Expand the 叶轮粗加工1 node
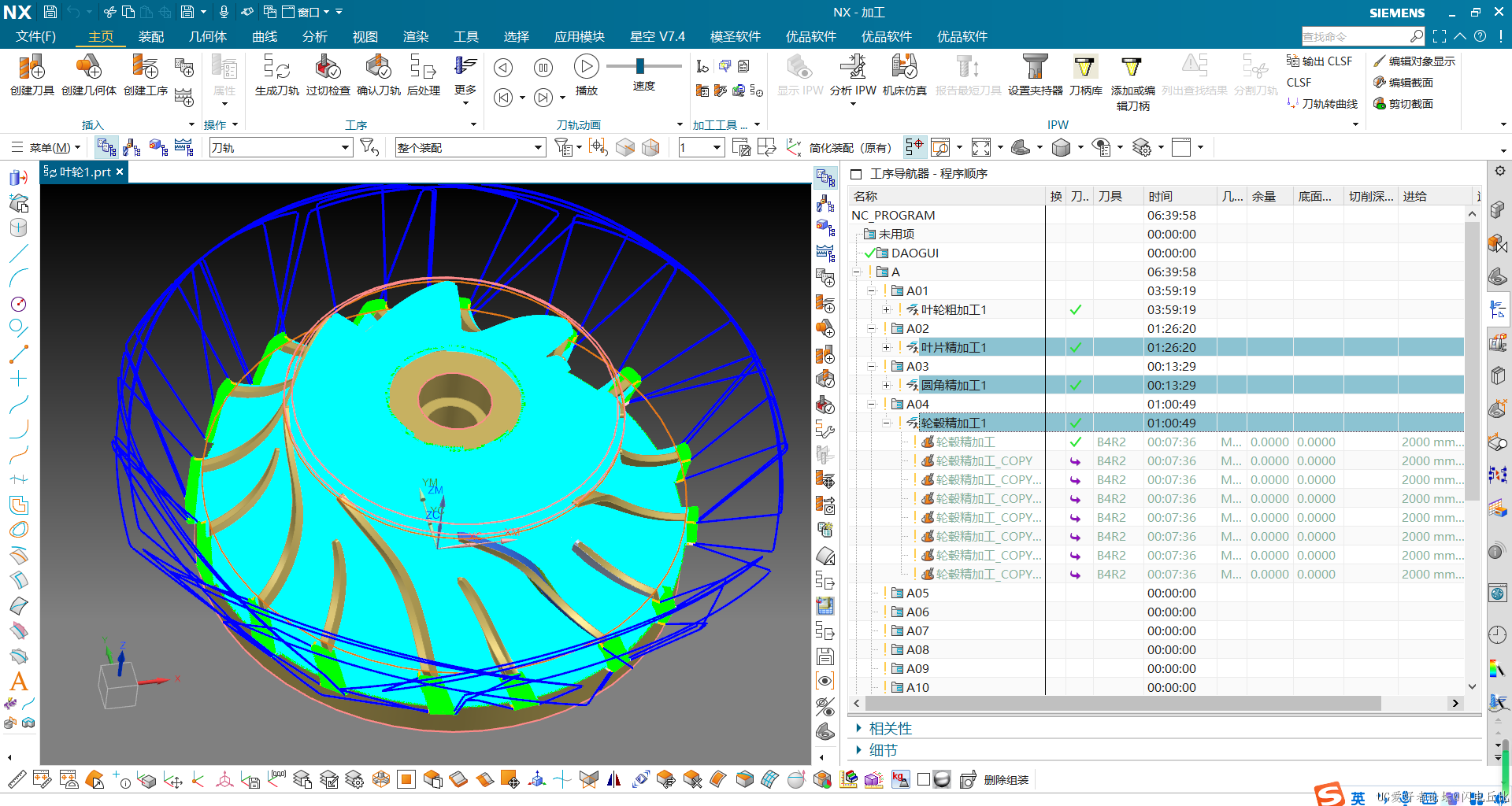Image resolution: width=1512 pixels, height=806 pixels. click(887, 309)
